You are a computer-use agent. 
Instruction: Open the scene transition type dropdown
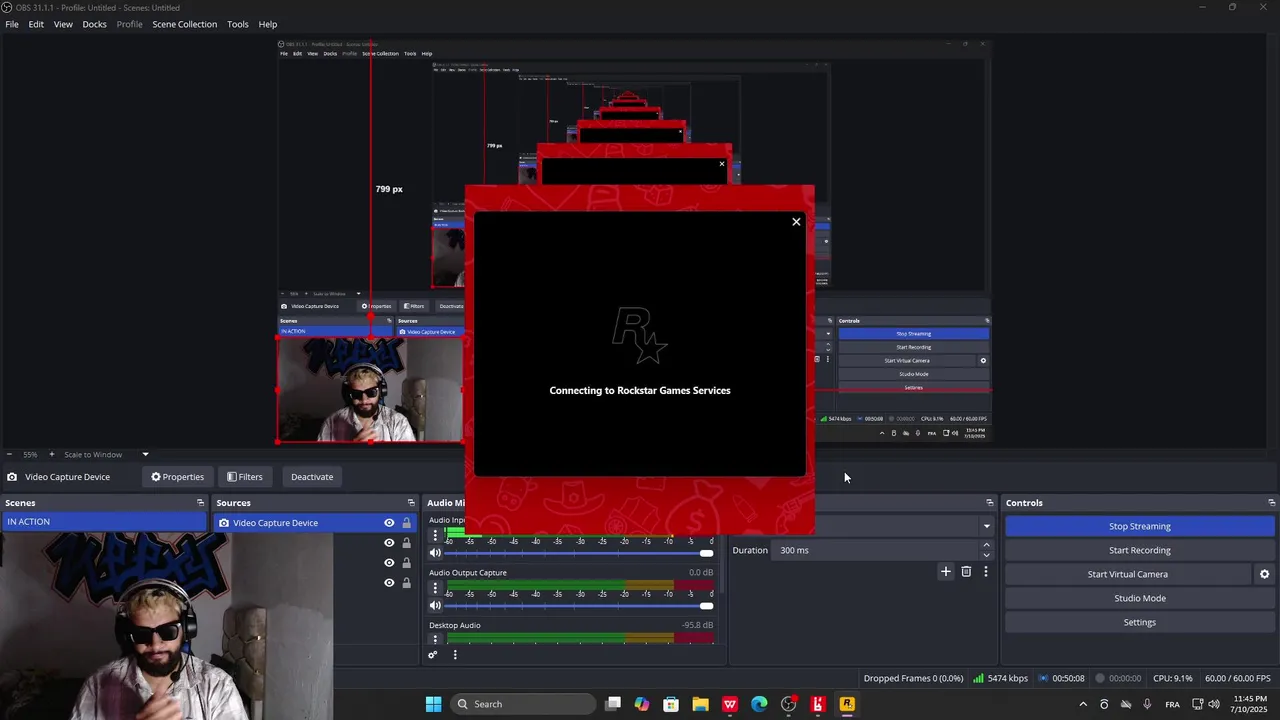[x=986, y=526]
